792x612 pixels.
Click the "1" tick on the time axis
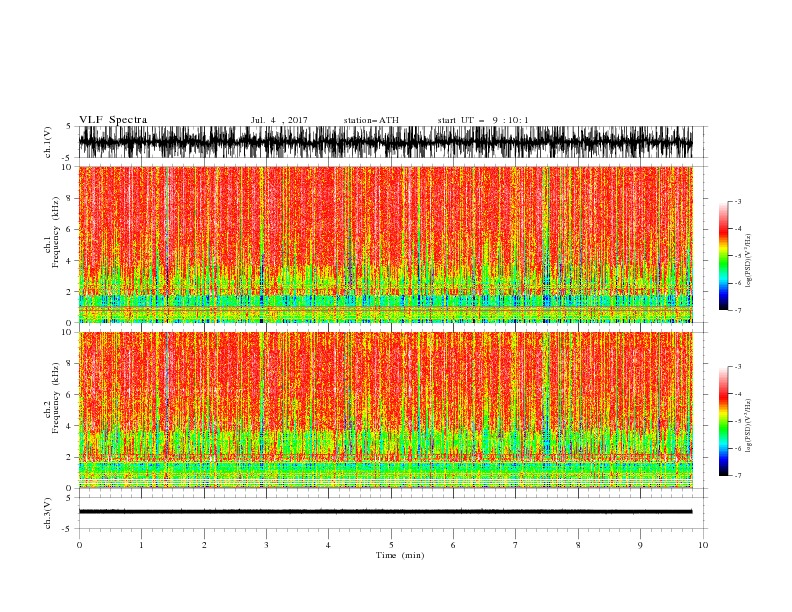point(141,545)
